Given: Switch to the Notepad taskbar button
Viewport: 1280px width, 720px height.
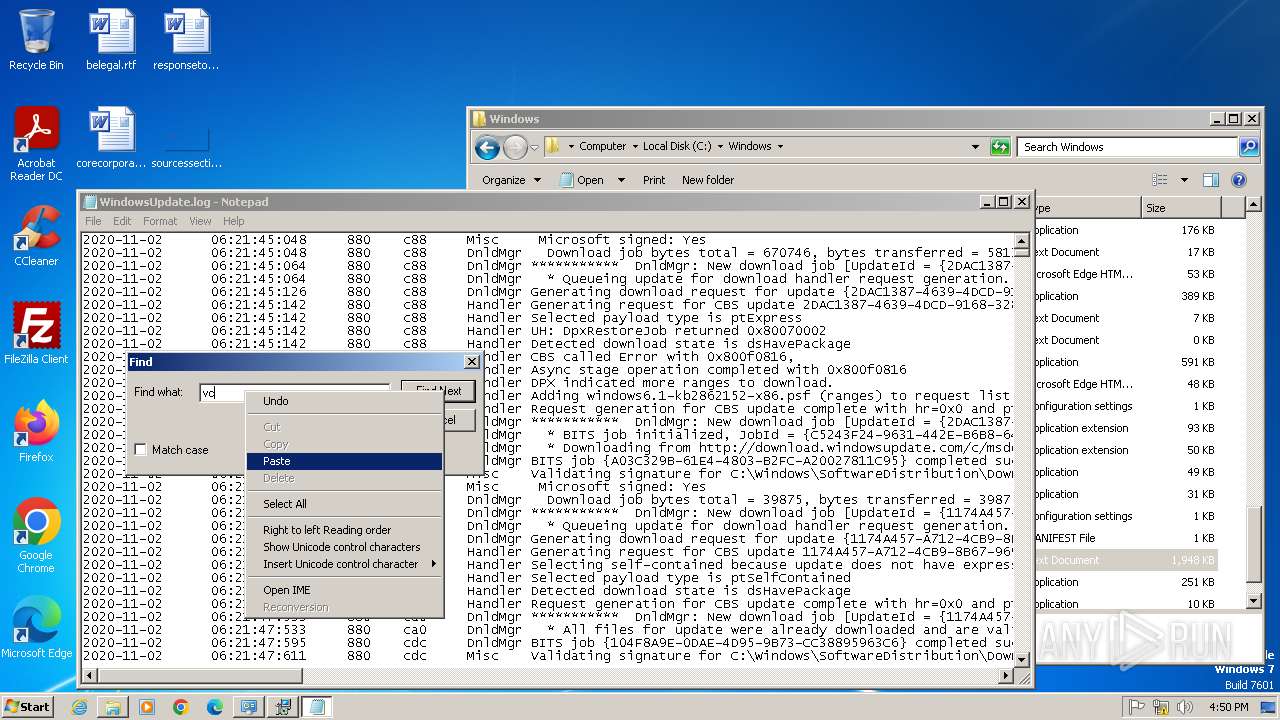Looking at the screenshot, I should [x=317, y=707].
